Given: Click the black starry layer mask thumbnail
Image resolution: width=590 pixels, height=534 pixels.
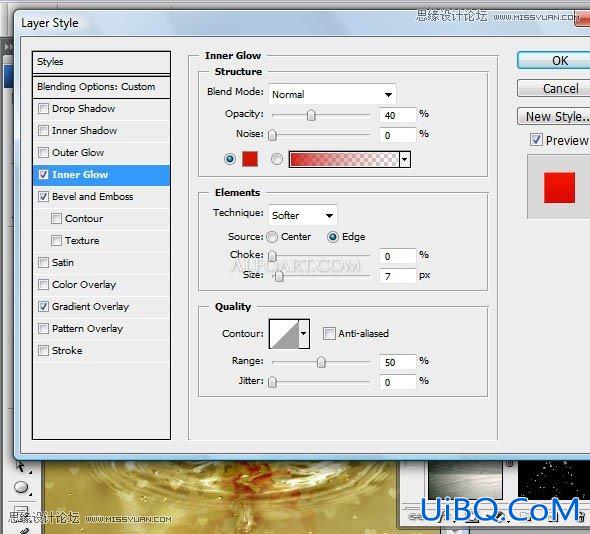Looking at the screenshot, I should click(554, 479).
